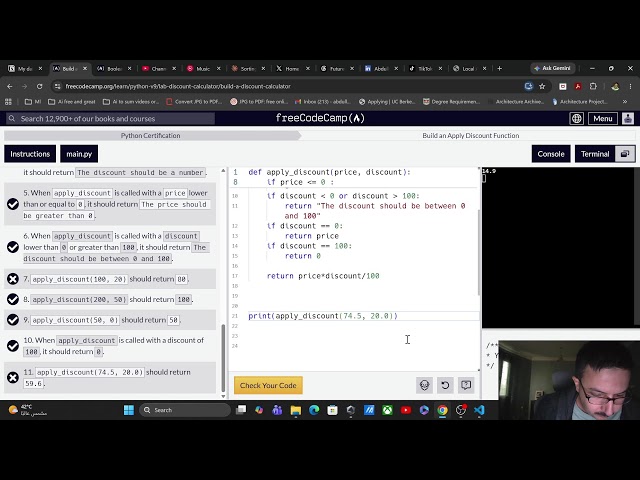Viewport: 640px width, 480px height.
Task: Click the def apply_discount code line
Action: [329, 172]
